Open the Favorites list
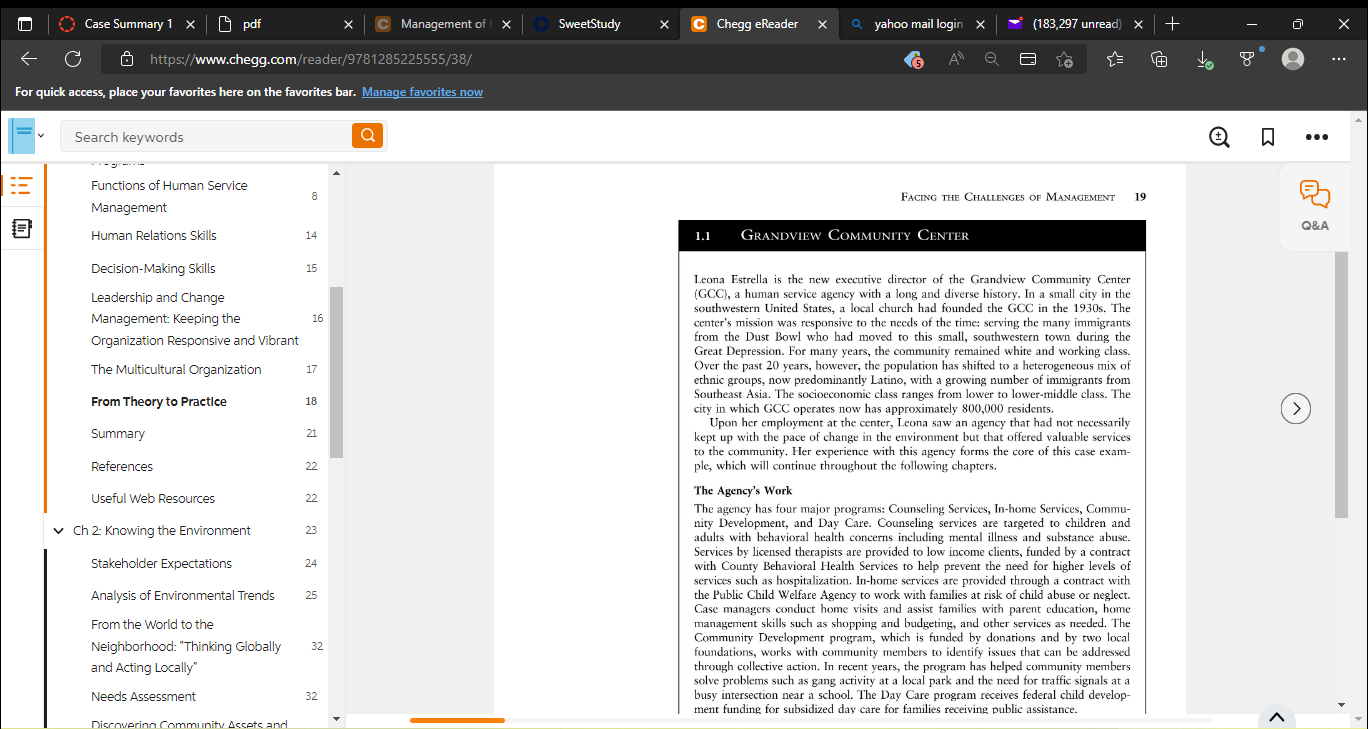Viewport: 1368px width, 729px height. 1116,59
